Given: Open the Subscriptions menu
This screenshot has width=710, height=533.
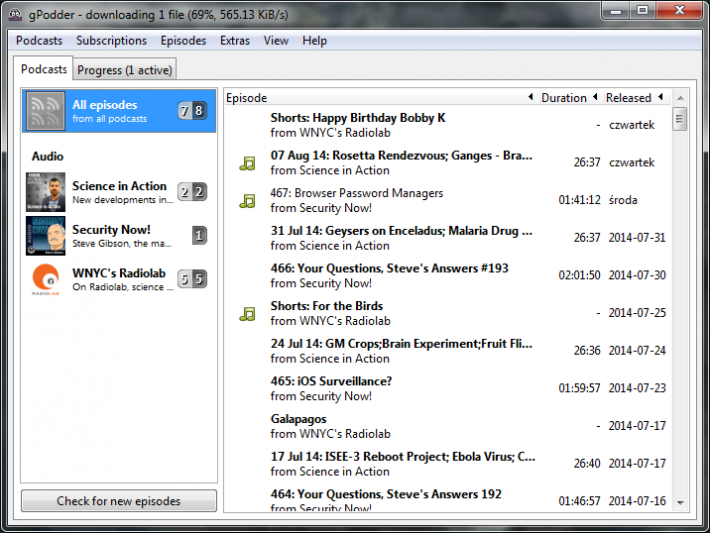Looking at the screenshot, I should 111,41.
